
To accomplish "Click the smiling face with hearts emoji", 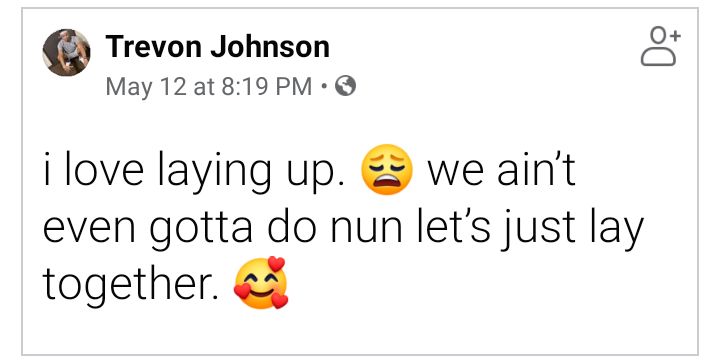I will 261,282.
